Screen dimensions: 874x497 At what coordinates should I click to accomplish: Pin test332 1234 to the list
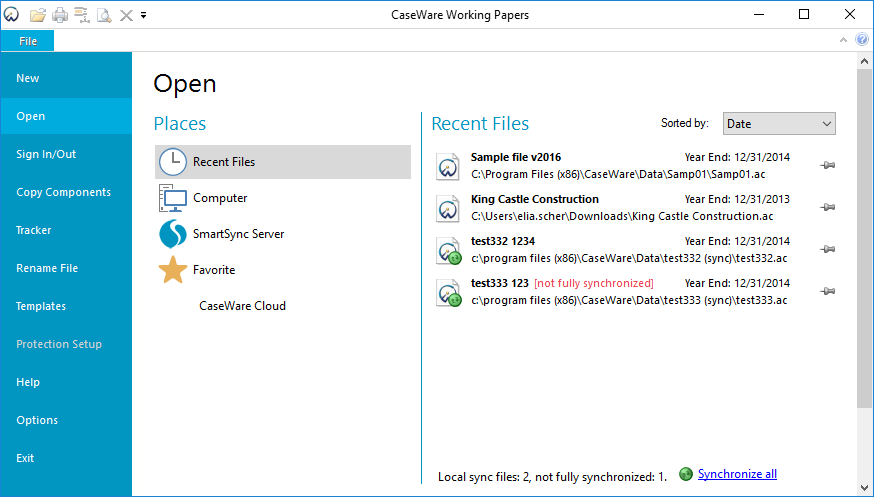[828, 250]
